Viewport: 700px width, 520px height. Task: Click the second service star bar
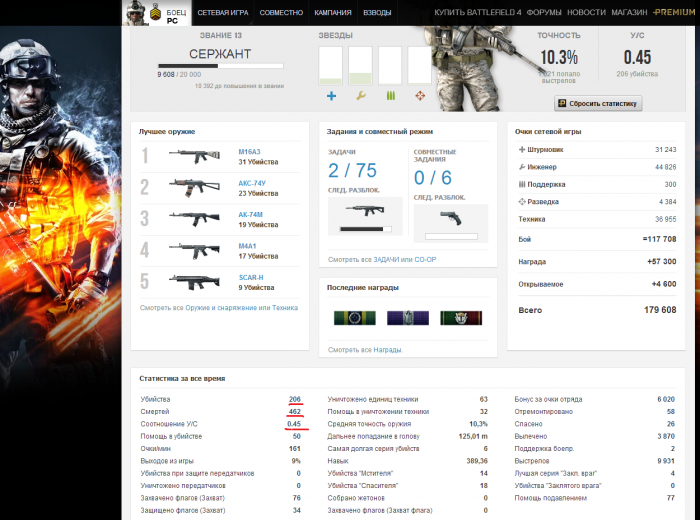tap(360, 66)
